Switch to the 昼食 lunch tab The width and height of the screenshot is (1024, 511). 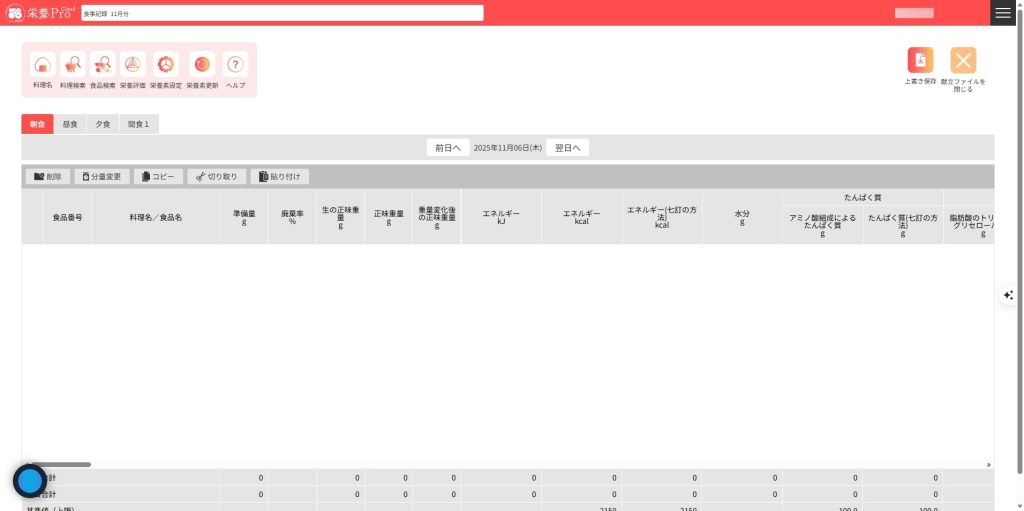pos(70,125)
